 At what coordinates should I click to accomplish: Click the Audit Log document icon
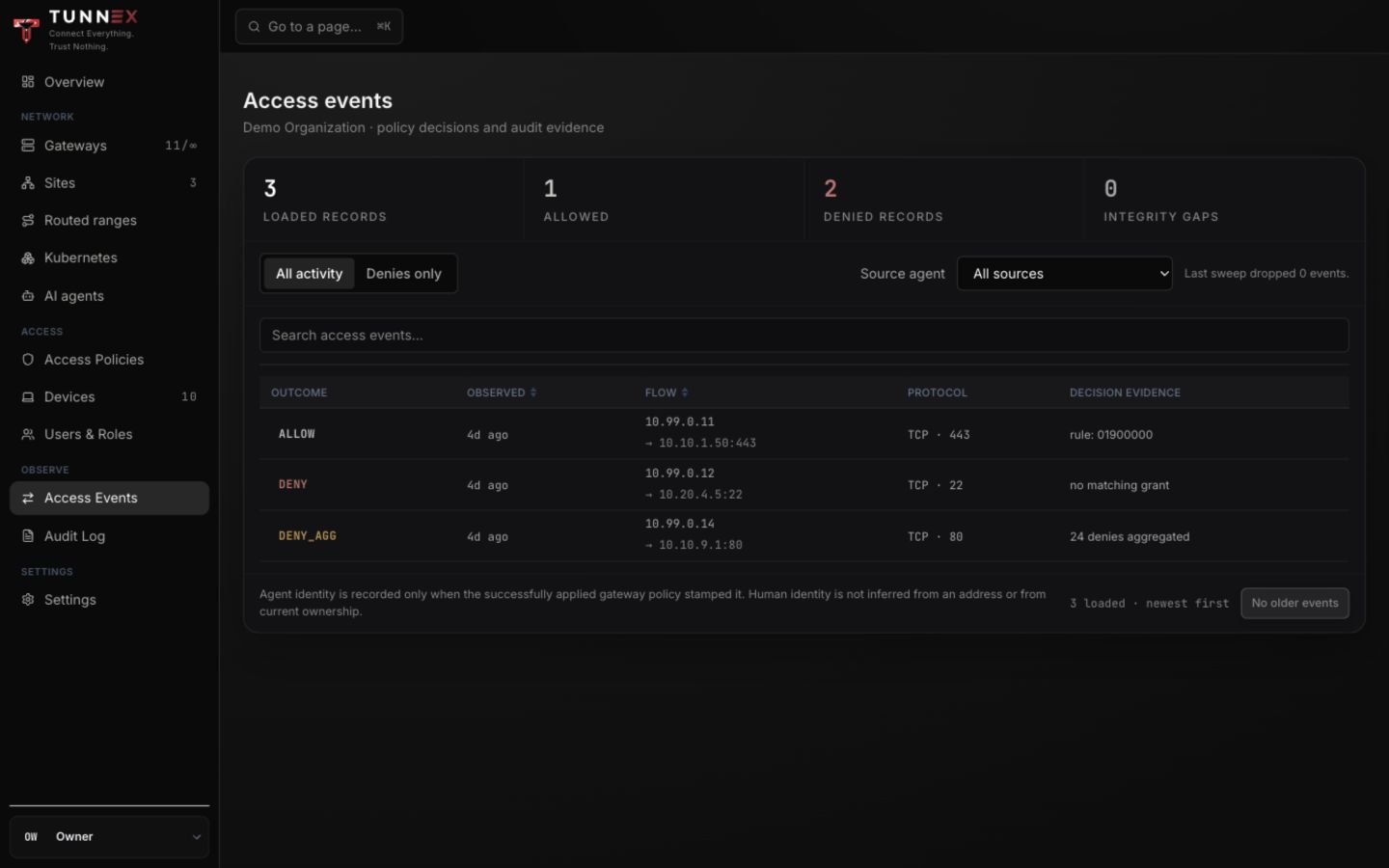[x=28, y=536]
